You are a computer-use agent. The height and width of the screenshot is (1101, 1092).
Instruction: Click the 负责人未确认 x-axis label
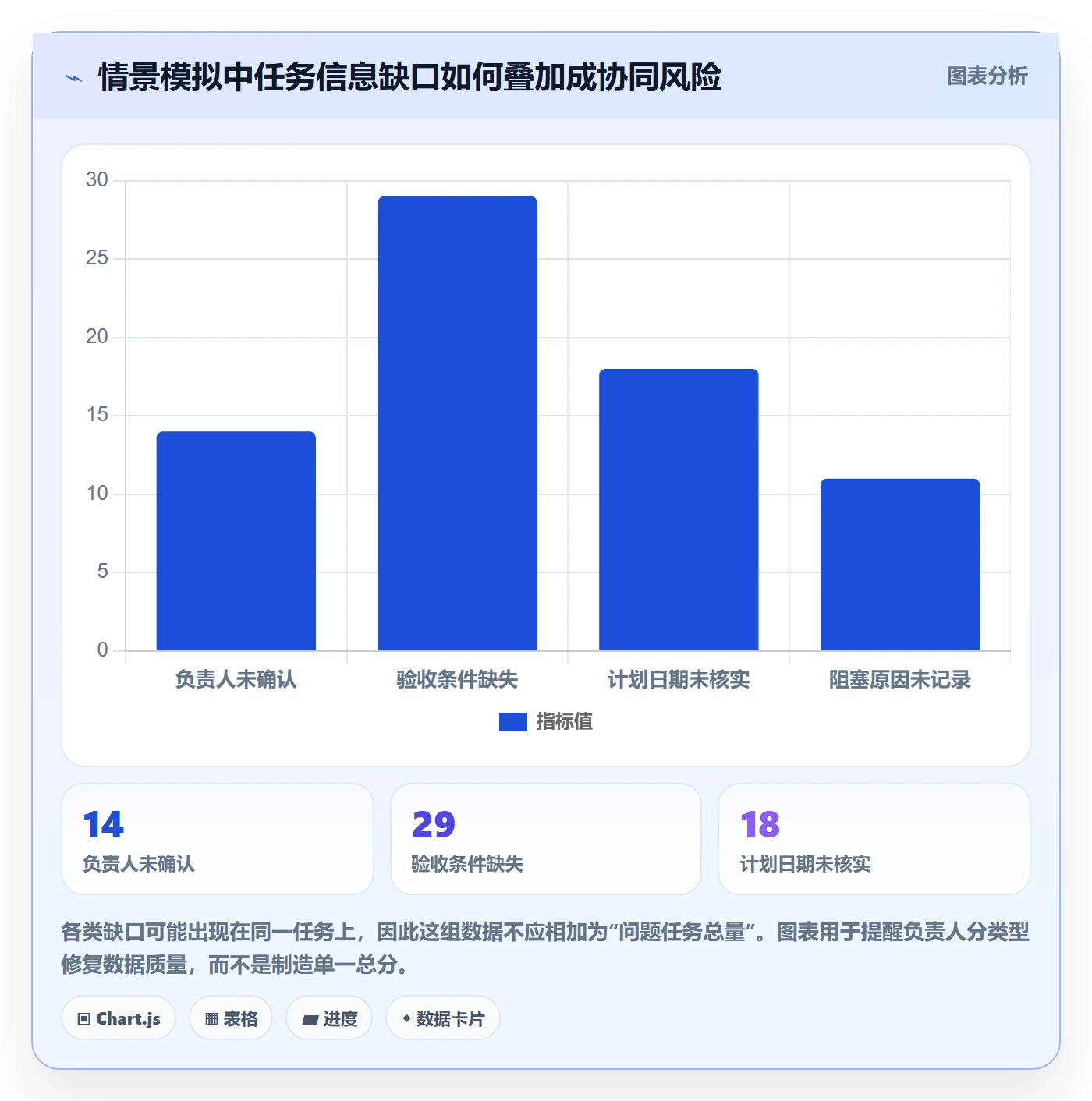click(236, 680)
